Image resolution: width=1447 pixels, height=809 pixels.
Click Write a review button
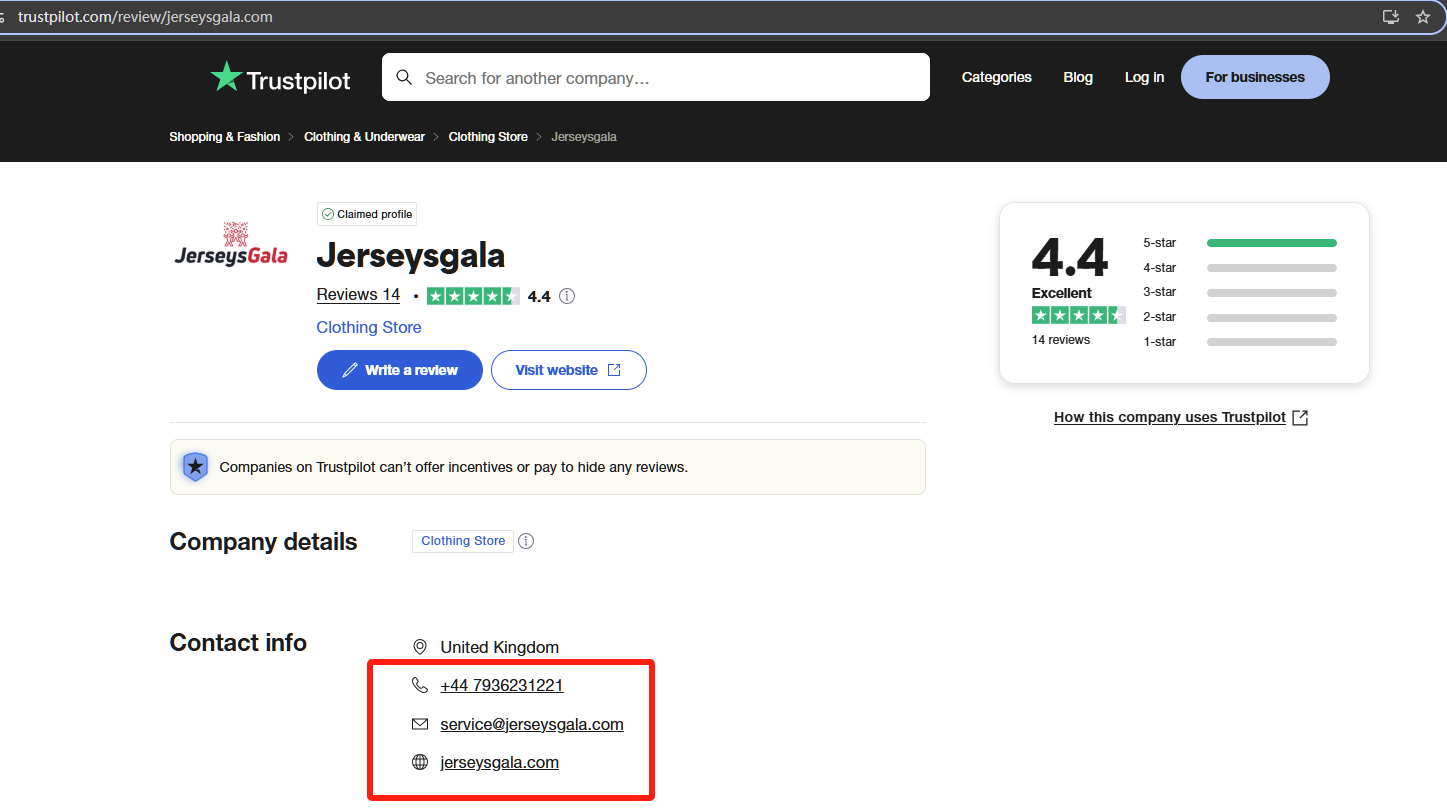click(400, 370)
